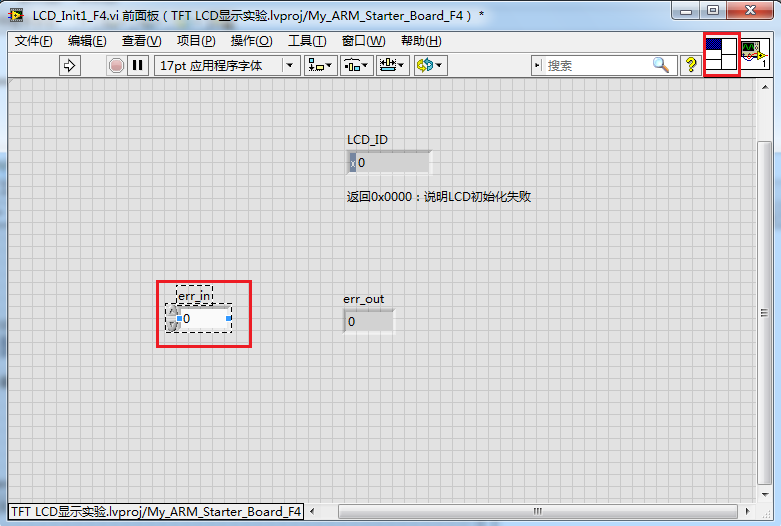Click the project path status bar text
The width and height of the screenshot is (781, 526).
coord(156,512)
